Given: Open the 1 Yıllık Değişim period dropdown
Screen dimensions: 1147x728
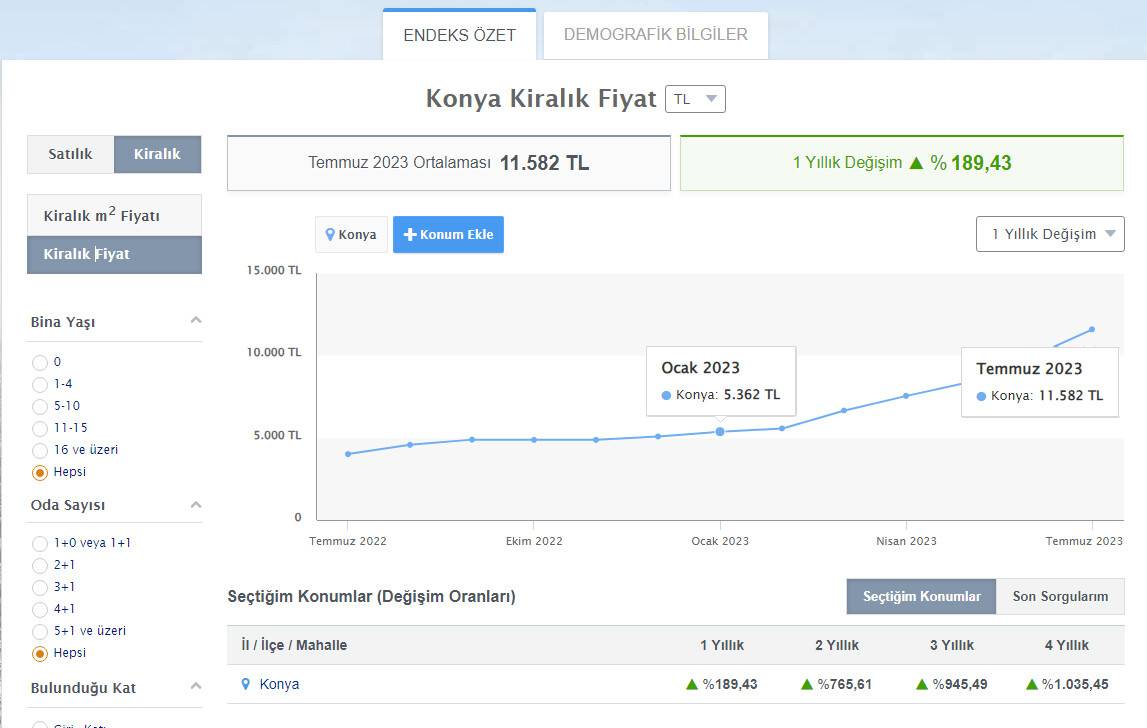Looking at the screenshot, I should [x=1050, y=234].
